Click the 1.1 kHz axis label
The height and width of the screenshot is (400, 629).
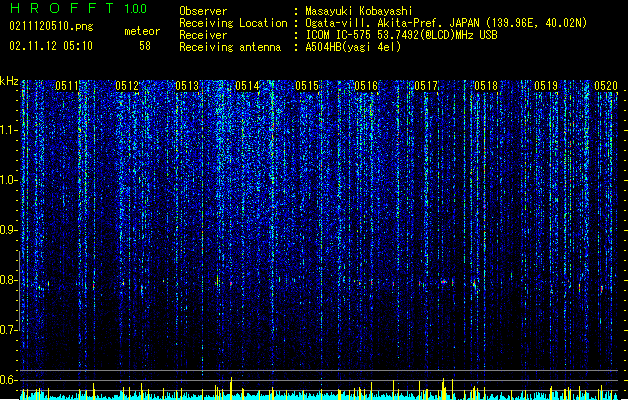[9, 130]
